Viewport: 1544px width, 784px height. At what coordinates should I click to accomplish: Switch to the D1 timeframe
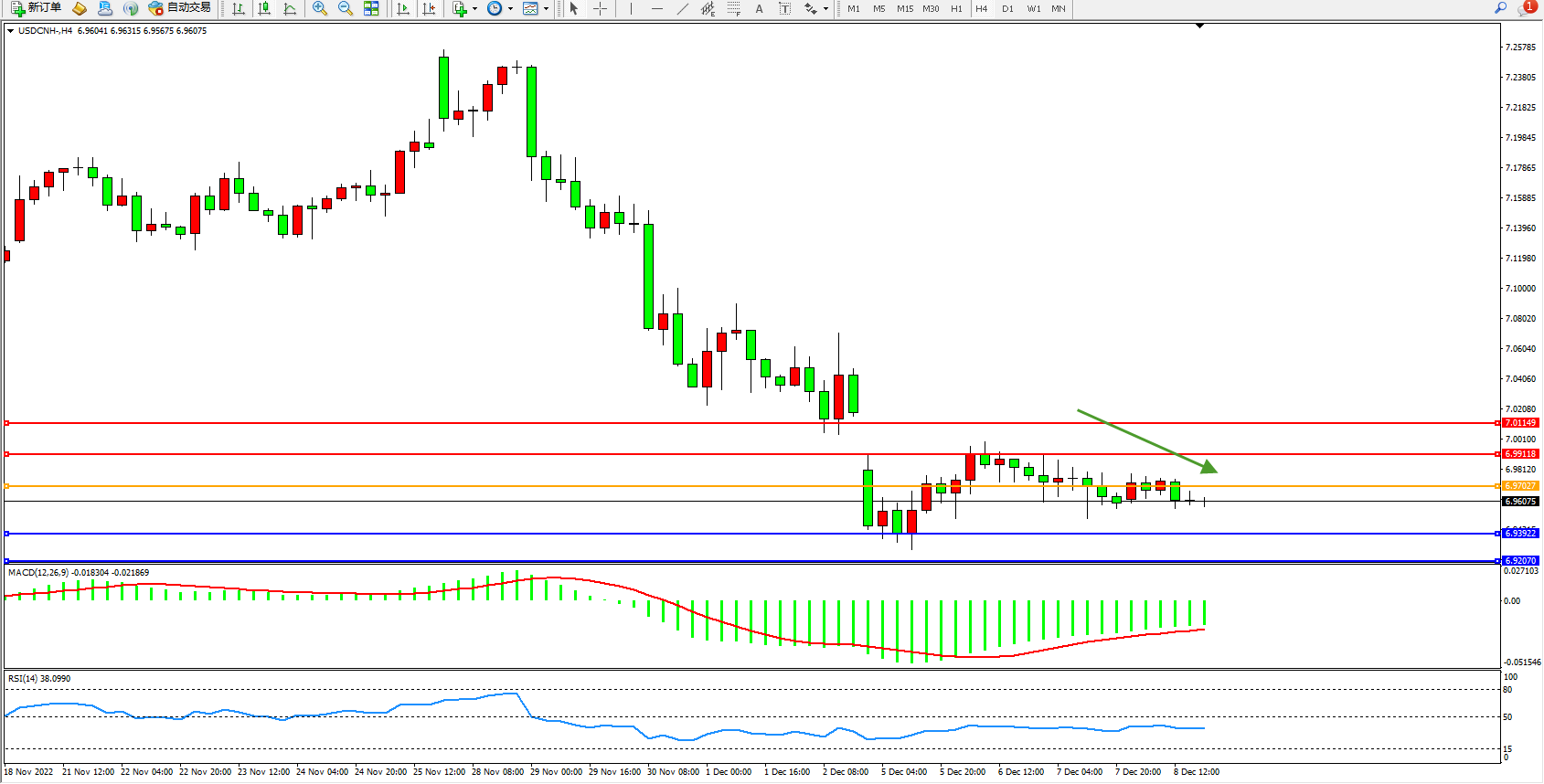click(1007, 8)
